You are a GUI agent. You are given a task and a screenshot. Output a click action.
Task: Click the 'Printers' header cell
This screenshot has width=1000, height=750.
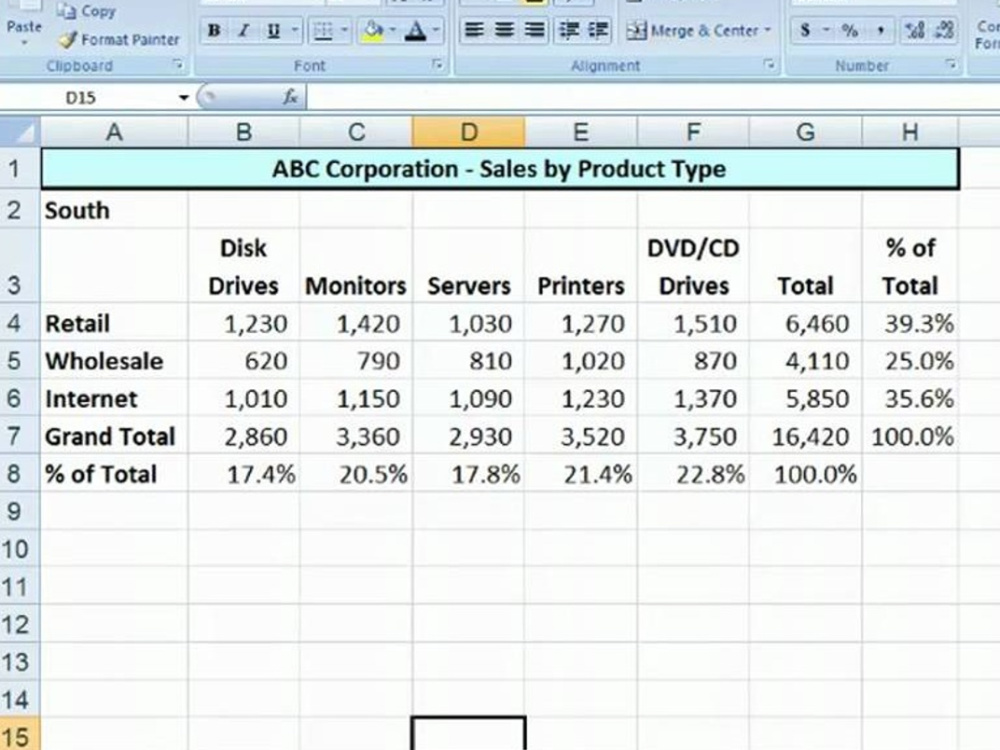(580, 266)
